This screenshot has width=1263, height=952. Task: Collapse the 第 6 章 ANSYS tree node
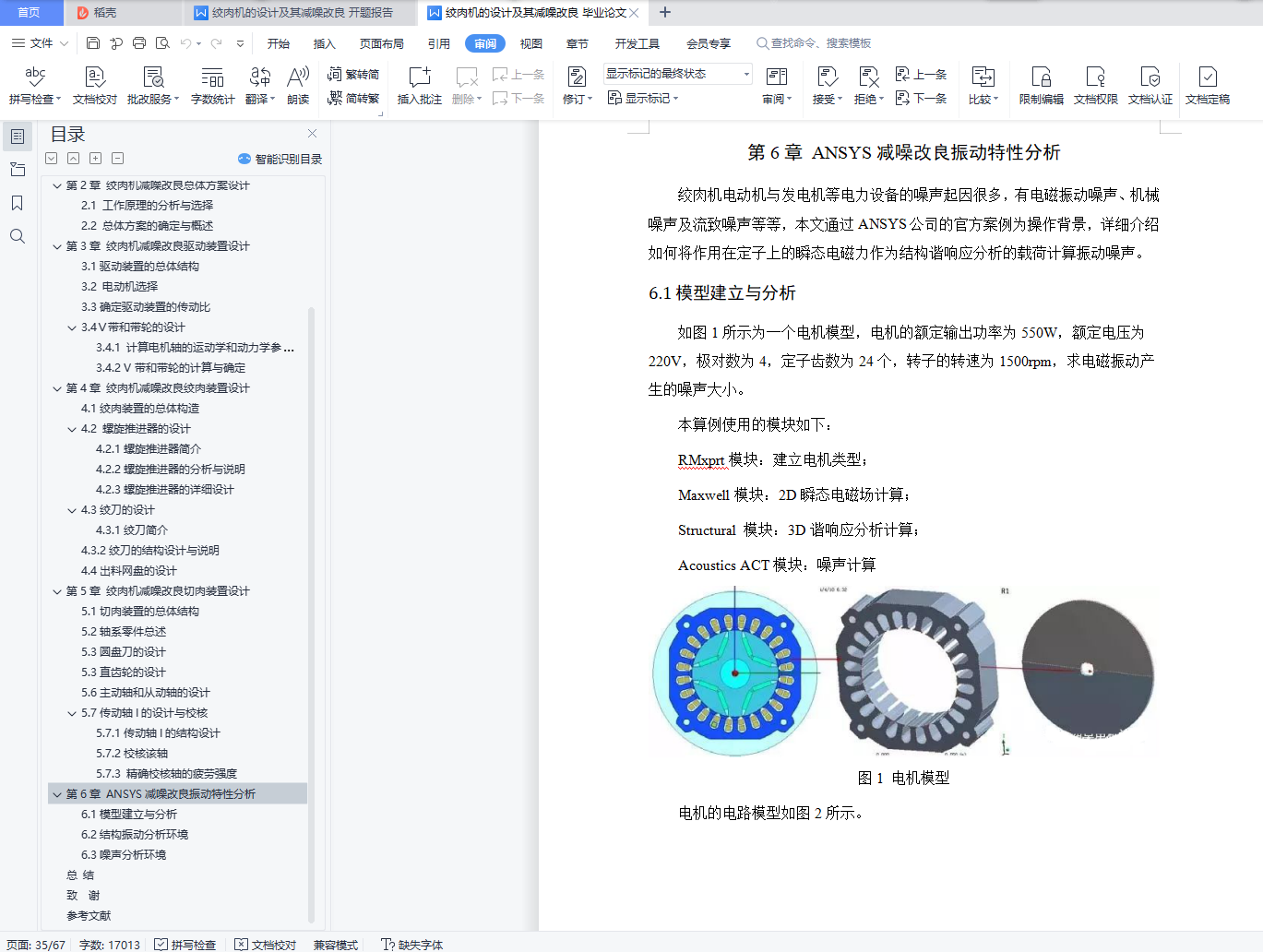57,794
